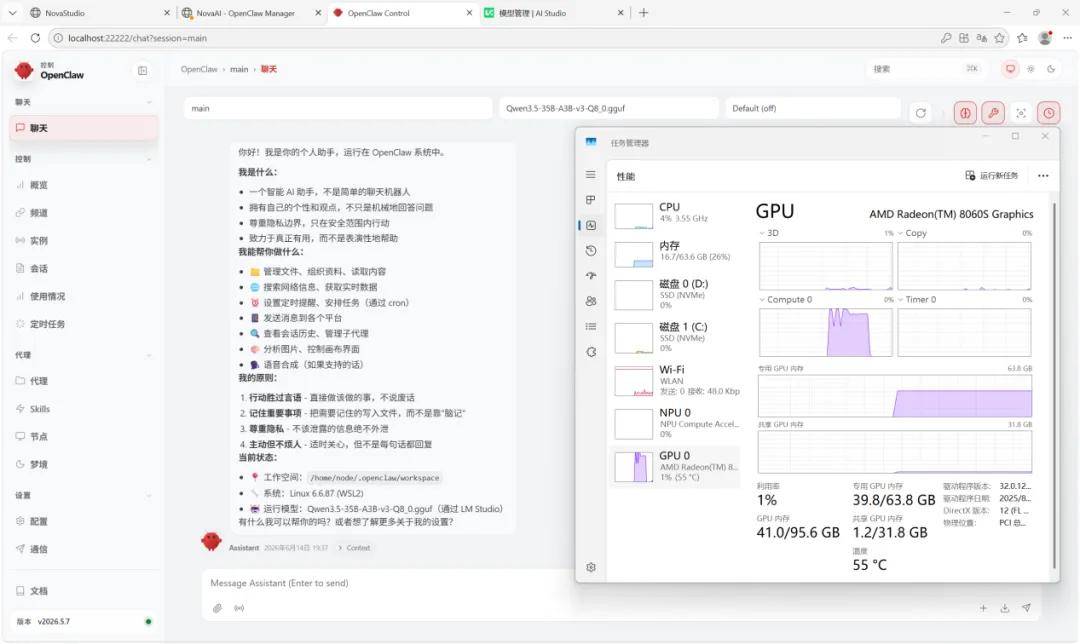Open the 3D graph engine dropdown
Viewport: 1080px width, 644px height.
coord(769,233)
